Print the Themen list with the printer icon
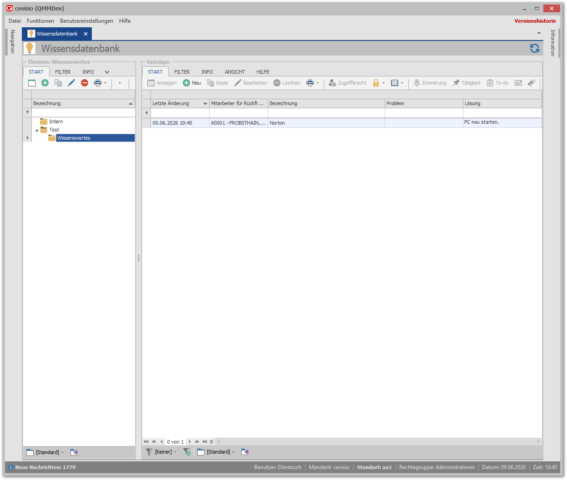 coord(97,83)
